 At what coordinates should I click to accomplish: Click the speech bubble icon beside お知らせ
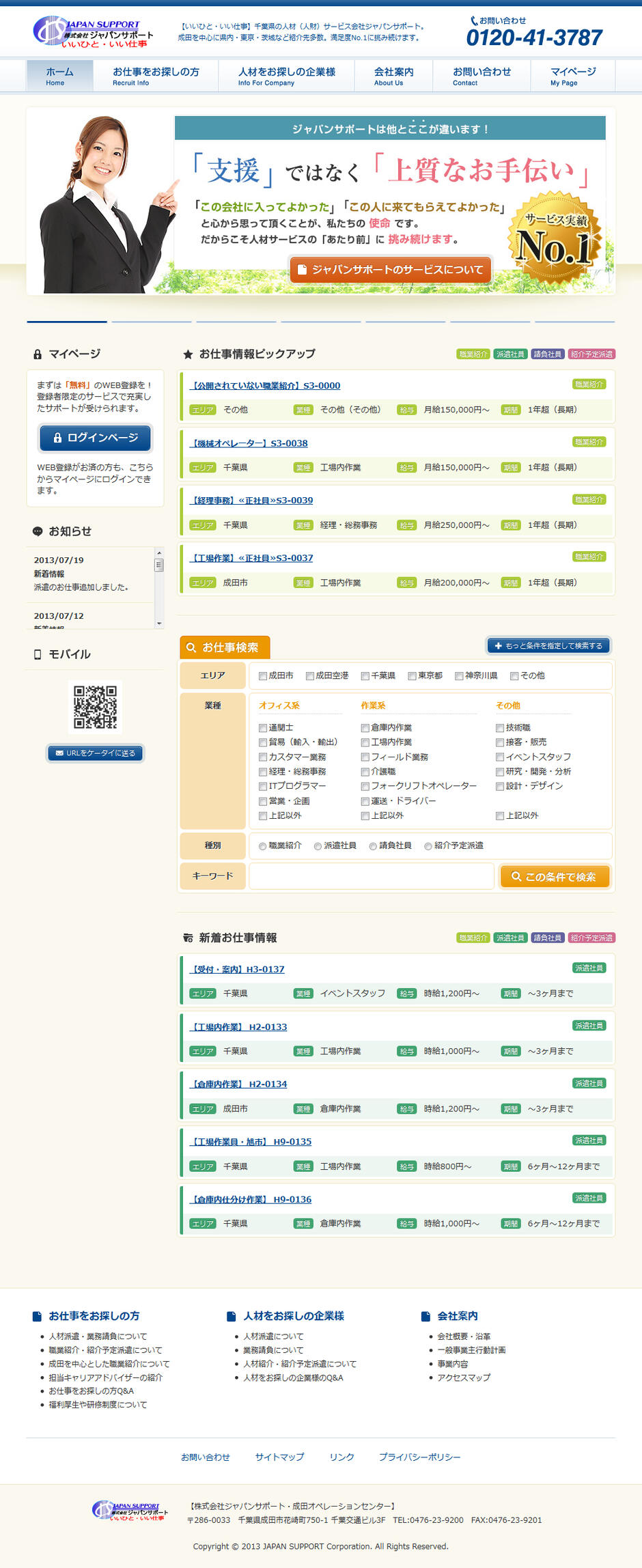click(38, 531)
